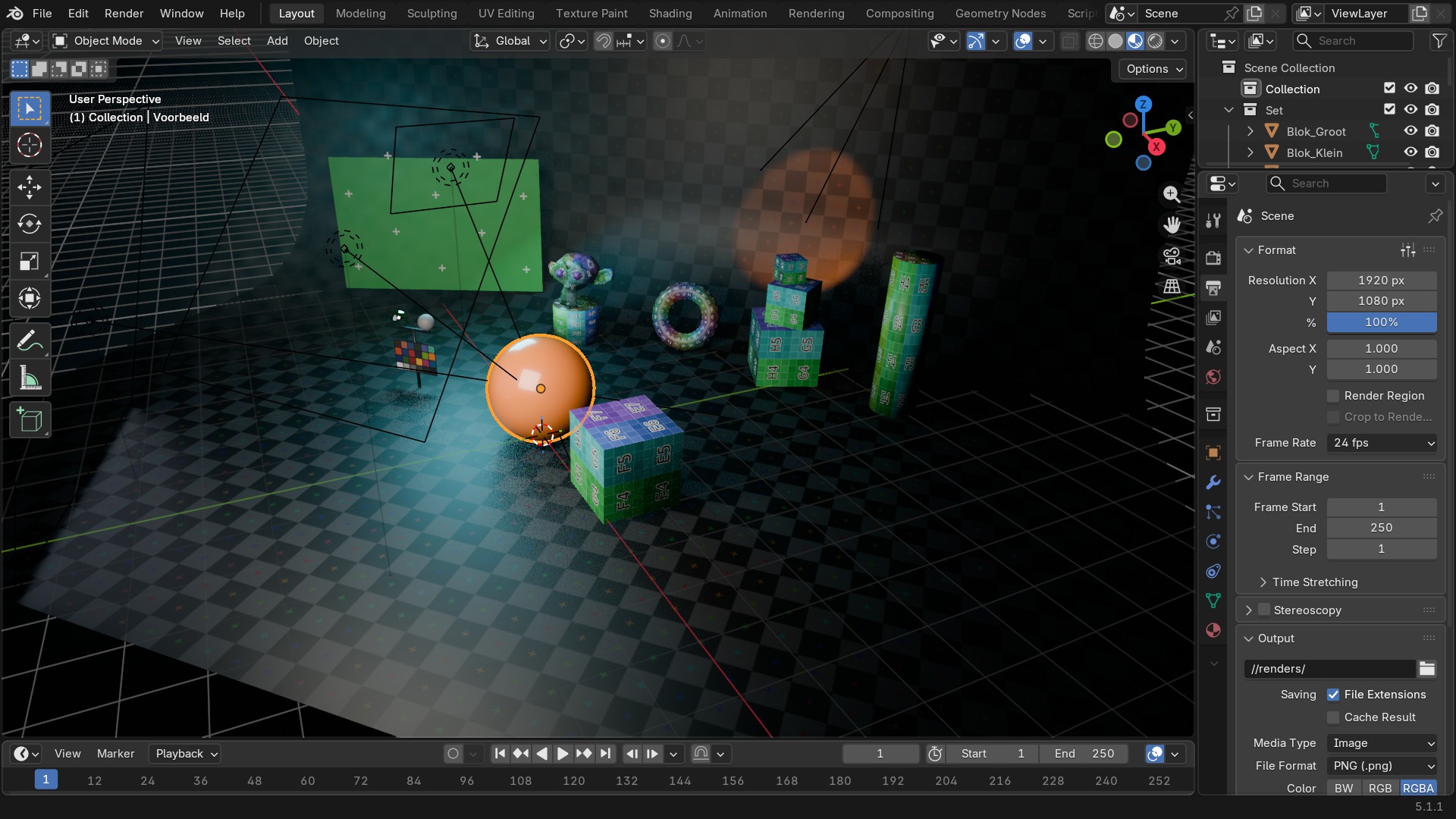The height and width of the screenshot is (819, 1456).
Task: Switch to the Geometry Nodes workspace
Action: (x=1000, y=14)
